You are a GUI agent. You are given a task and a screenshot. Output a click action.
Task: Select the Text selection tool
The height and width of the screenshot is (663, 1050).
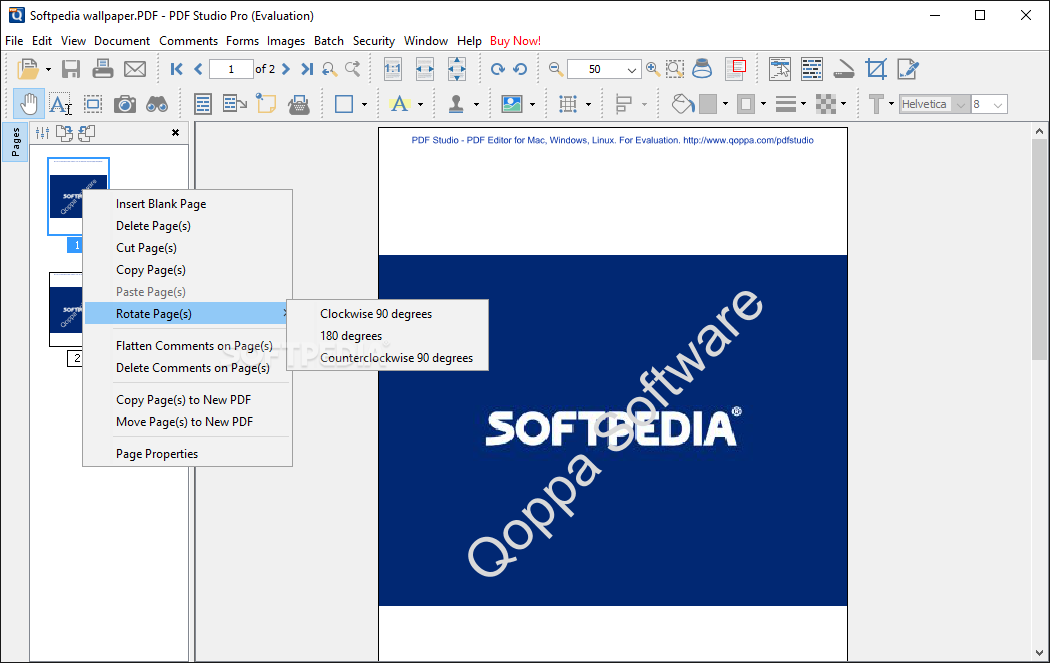click(60, 104)
